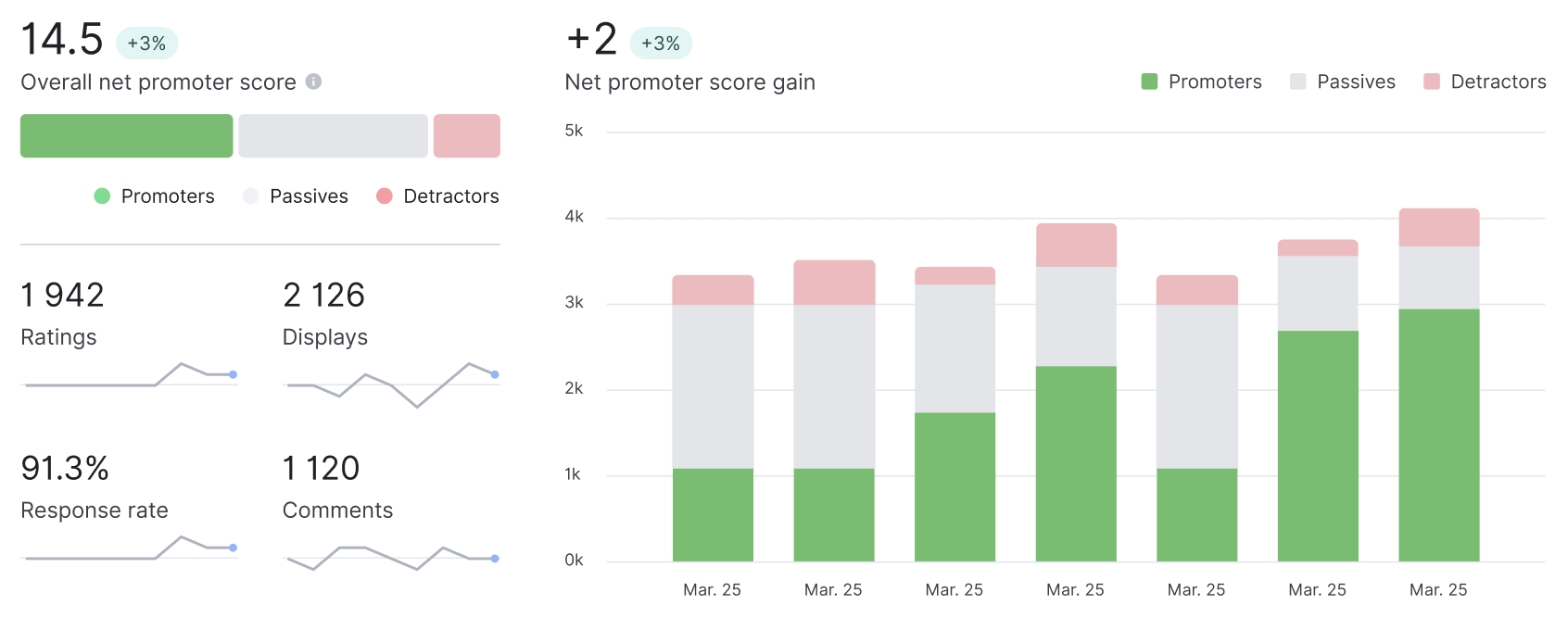Image resolution: width=1568 pixels, height=643 pixels.
Task: Open the 1 120 Comments metric
Action: (337, 487)
